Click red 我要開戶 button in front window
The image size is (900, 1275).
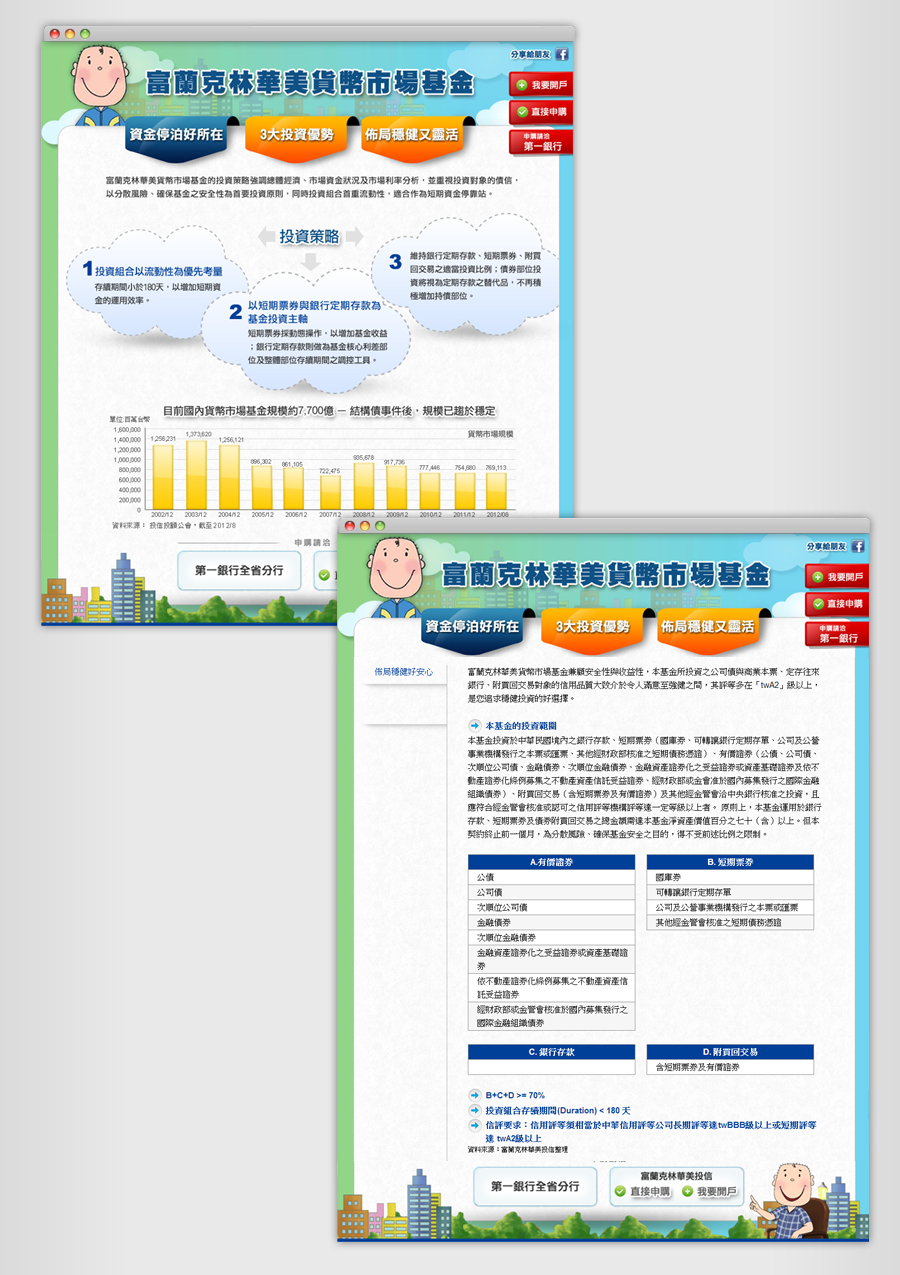pos(837,577)
